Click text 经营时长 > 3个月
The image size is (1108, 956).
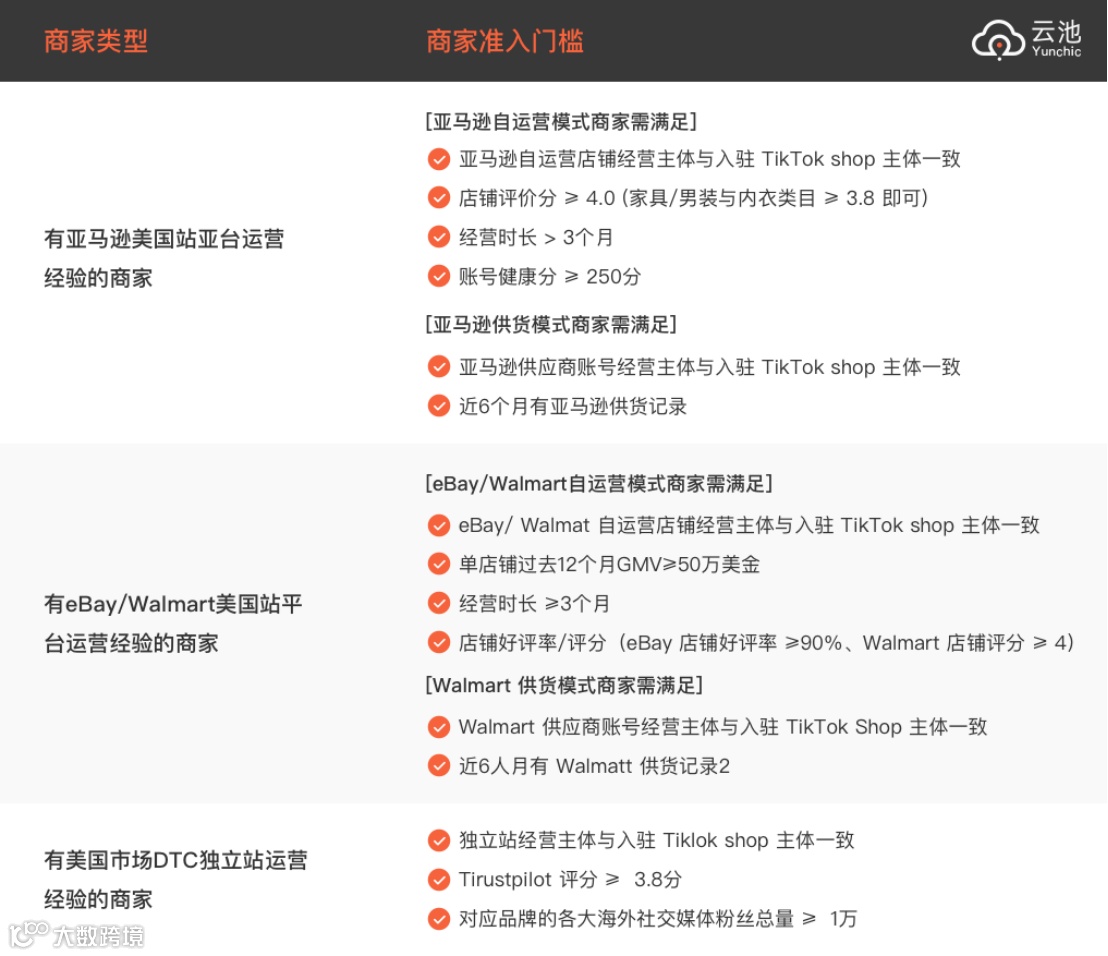[x=536, y=237]
